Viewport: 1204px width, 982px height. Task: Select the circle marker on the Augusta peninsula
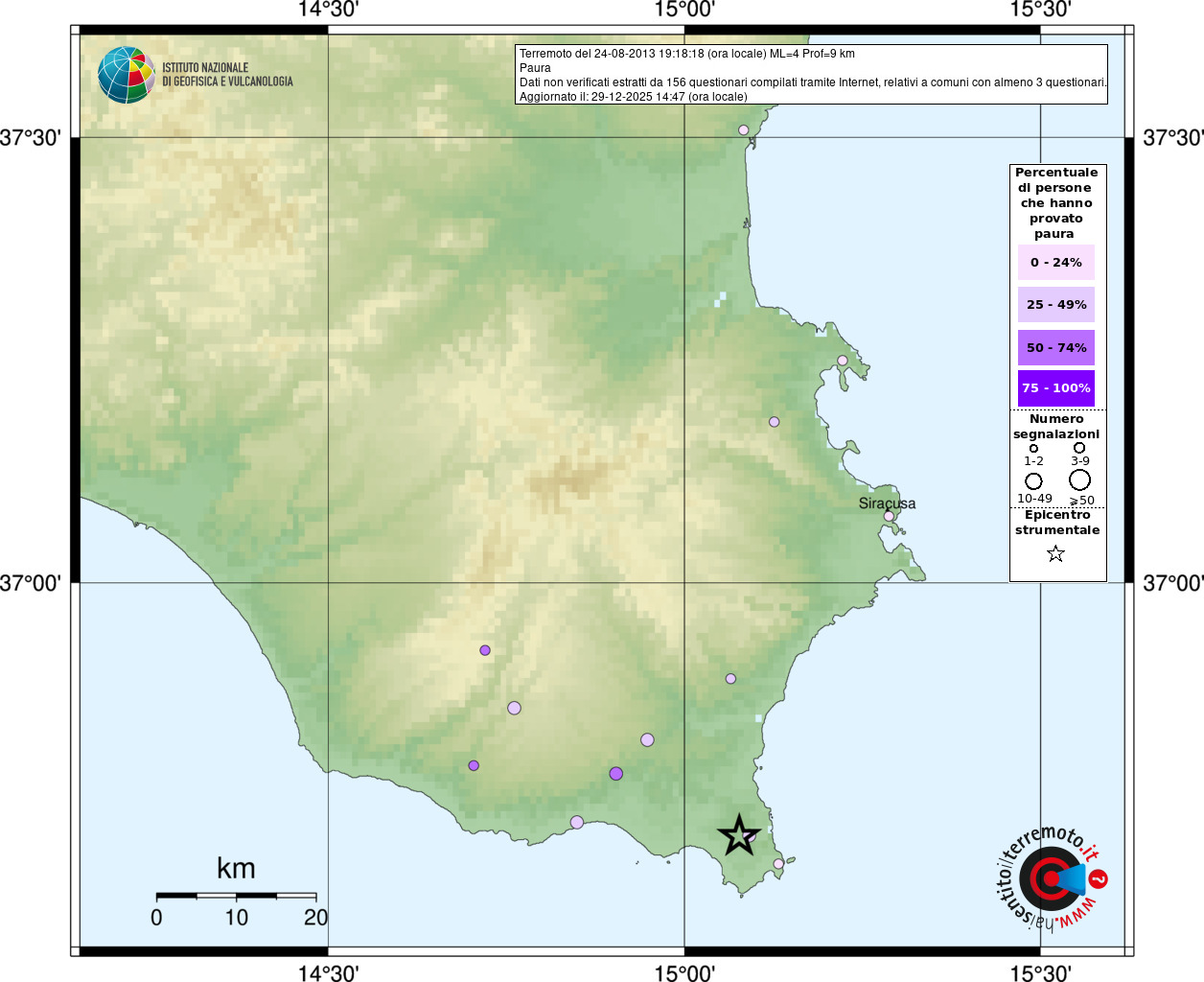[x=843, y=361]
